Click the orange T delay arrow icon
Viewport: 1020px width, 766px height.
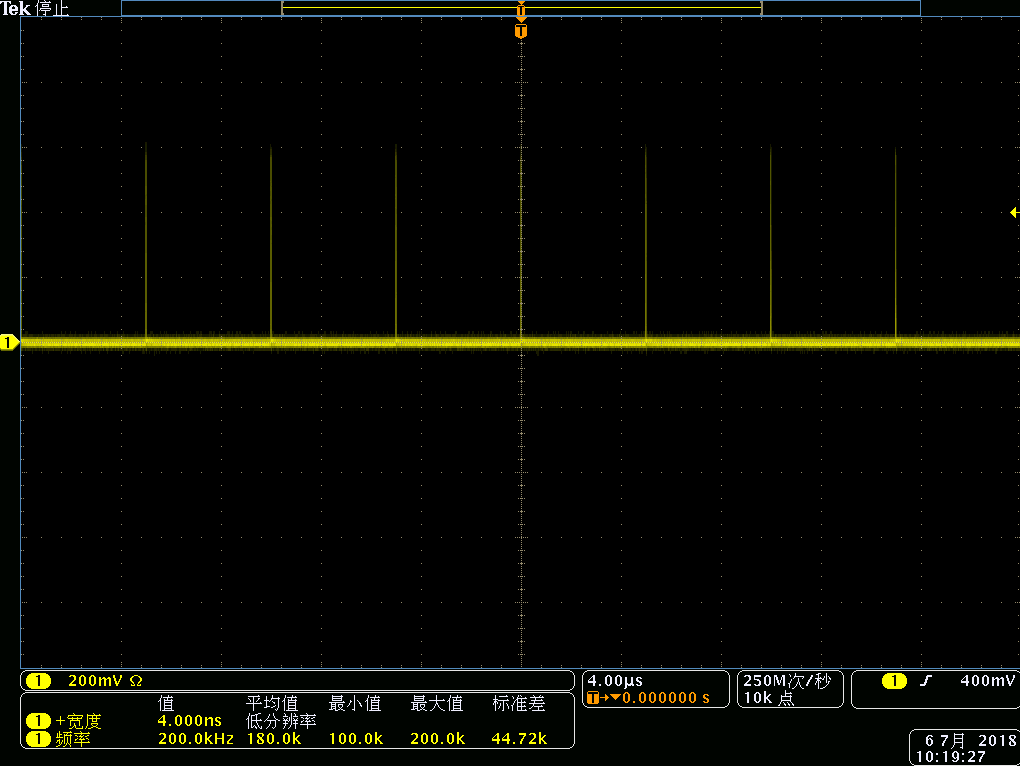pyautogui.click(x=603, y=698)
